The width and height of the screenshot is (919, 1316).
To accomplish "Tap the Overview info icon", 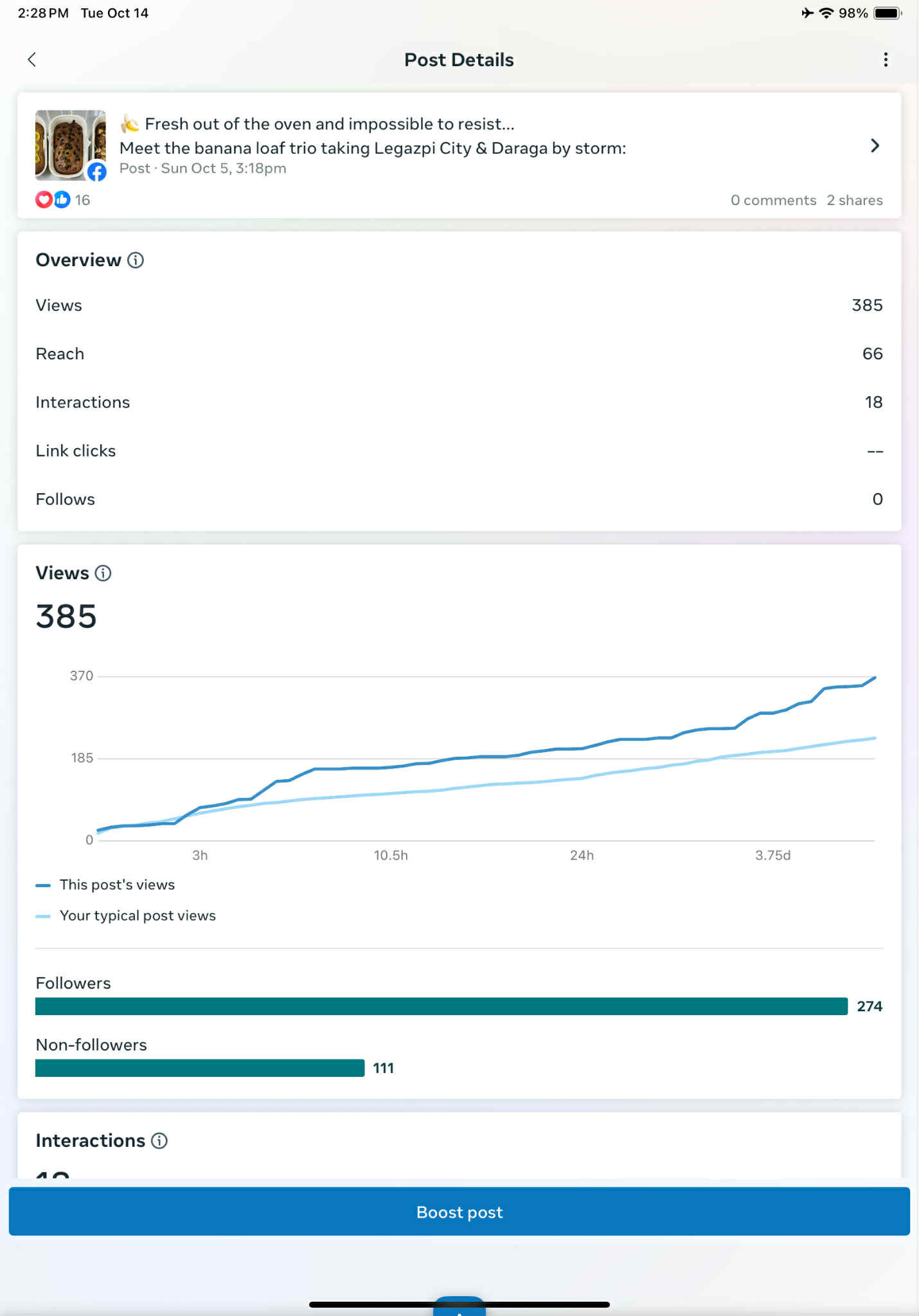I will click(136, 260).
